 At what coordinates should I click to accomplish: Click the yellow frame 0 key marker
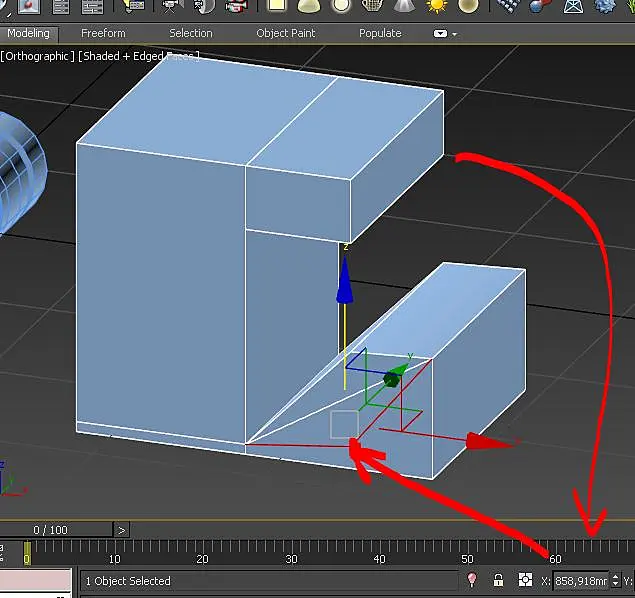tap(27, 553)
